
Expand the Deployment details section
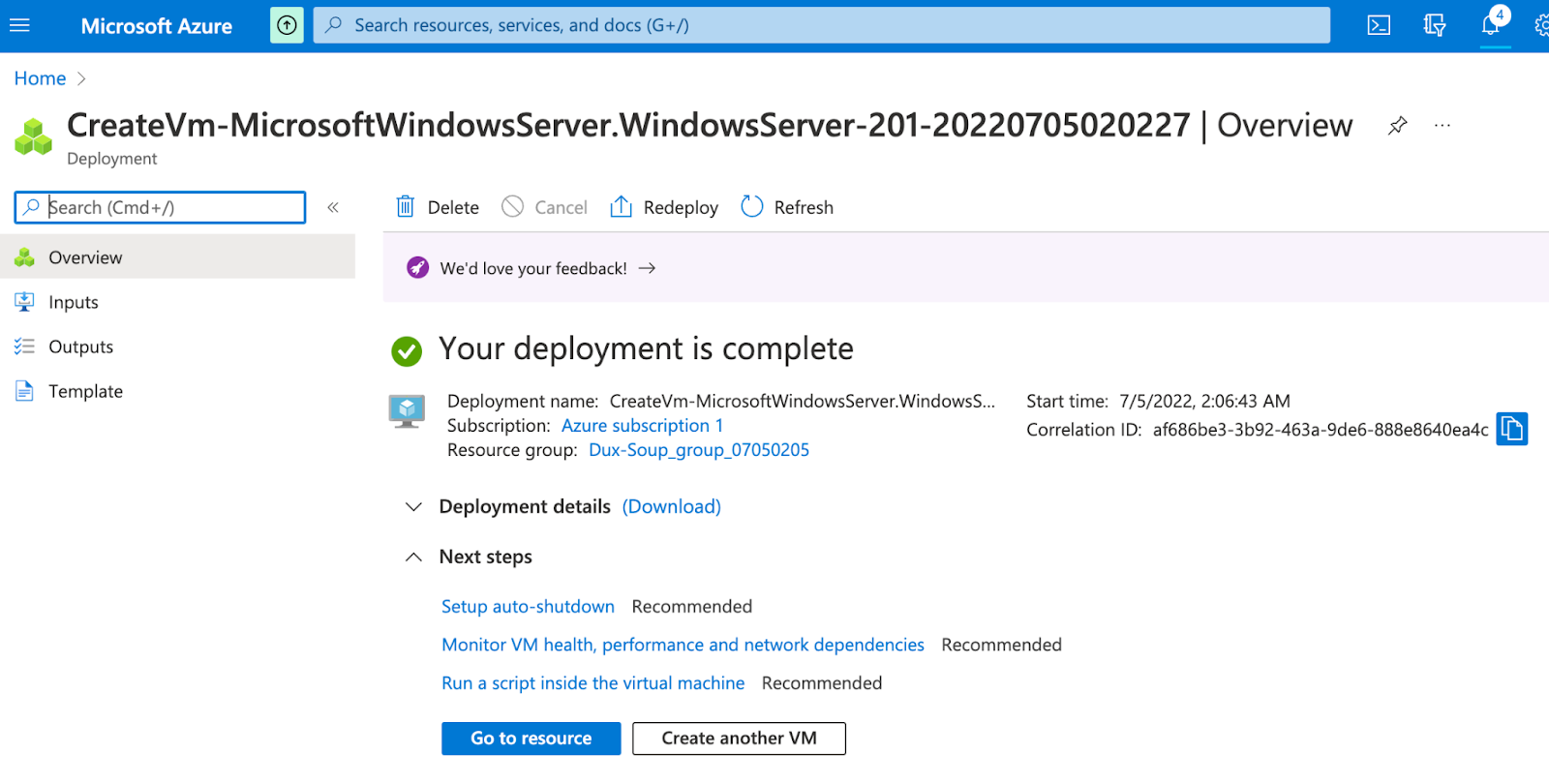point(413,506)
